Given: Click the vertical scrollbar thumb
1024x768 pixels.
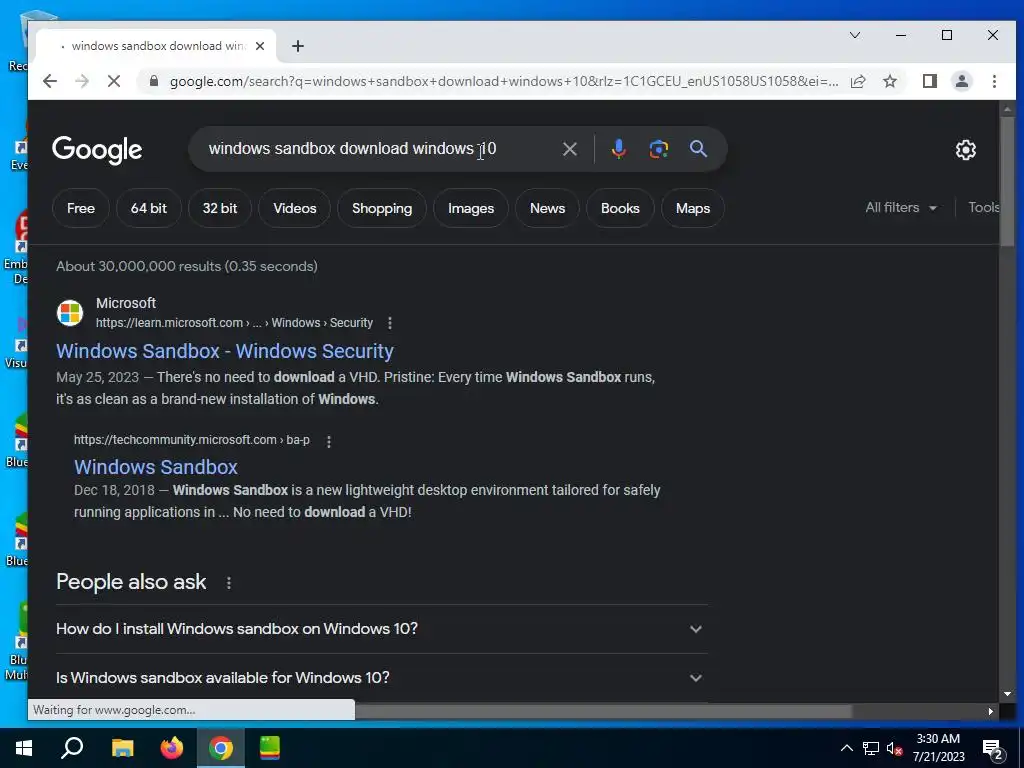Looking at the screenshot, I should click(x=1007, y=182).
